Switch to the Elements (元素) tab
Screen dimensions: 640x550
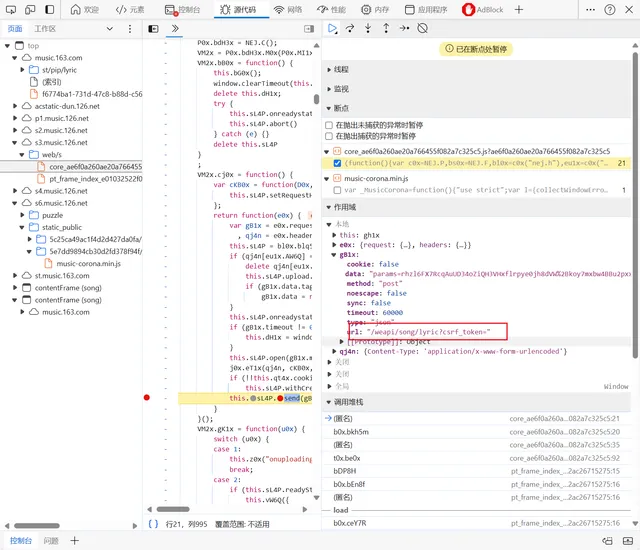point(130,9)
